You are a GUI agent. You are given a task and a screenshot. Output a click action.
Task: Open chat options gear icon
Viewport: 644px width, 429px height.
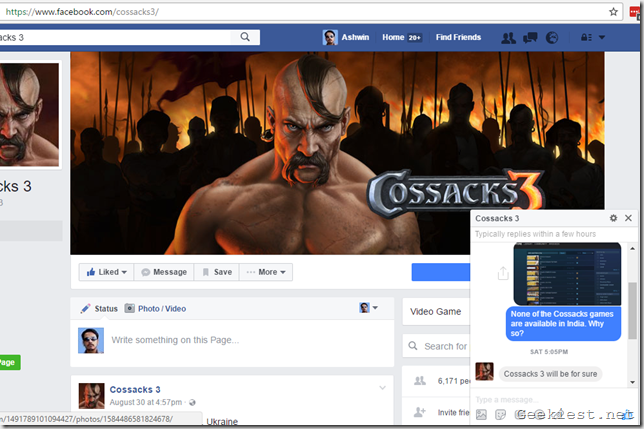(613, 218)
